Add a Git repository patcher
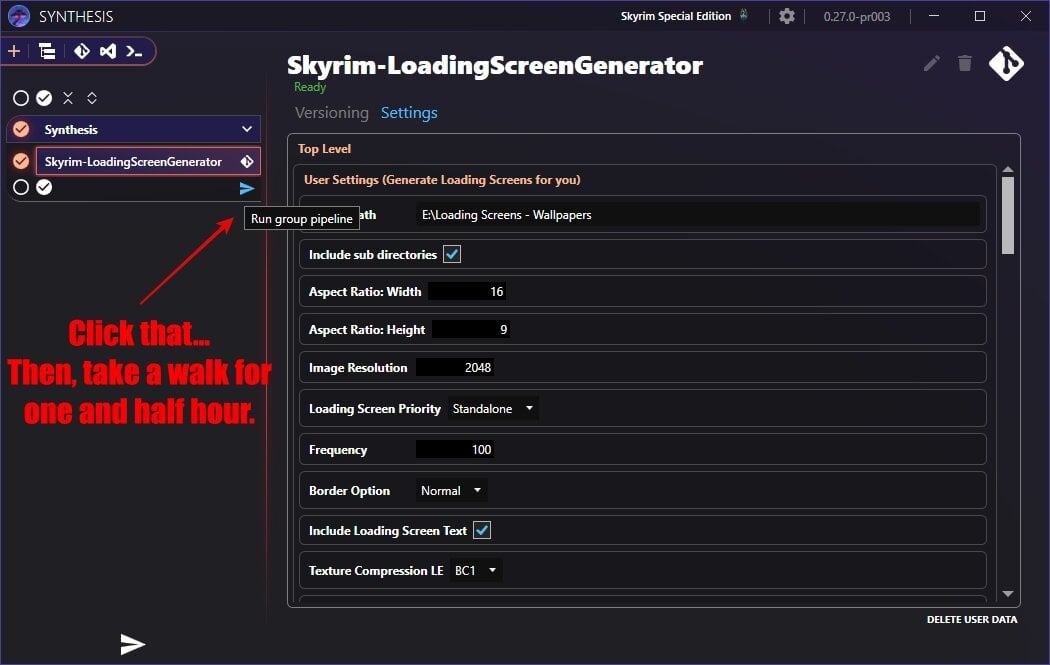Viewport: 1050px width, 665px height. tap(82, 51)
